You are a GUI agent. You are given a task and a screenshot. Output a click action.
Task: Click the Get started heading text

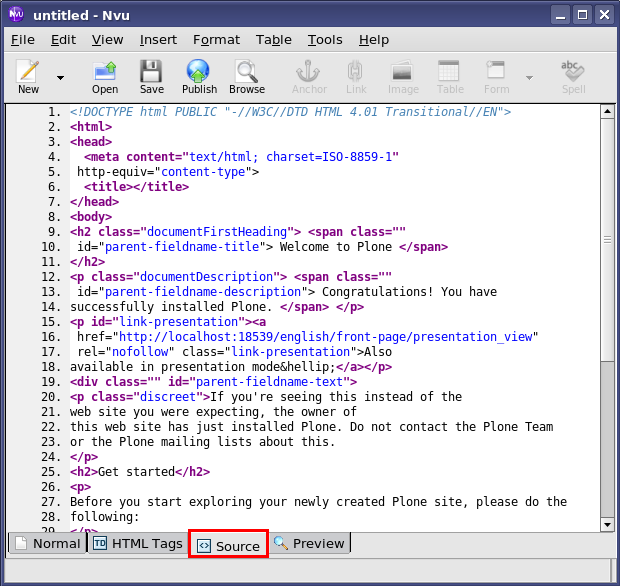point(136,472)
